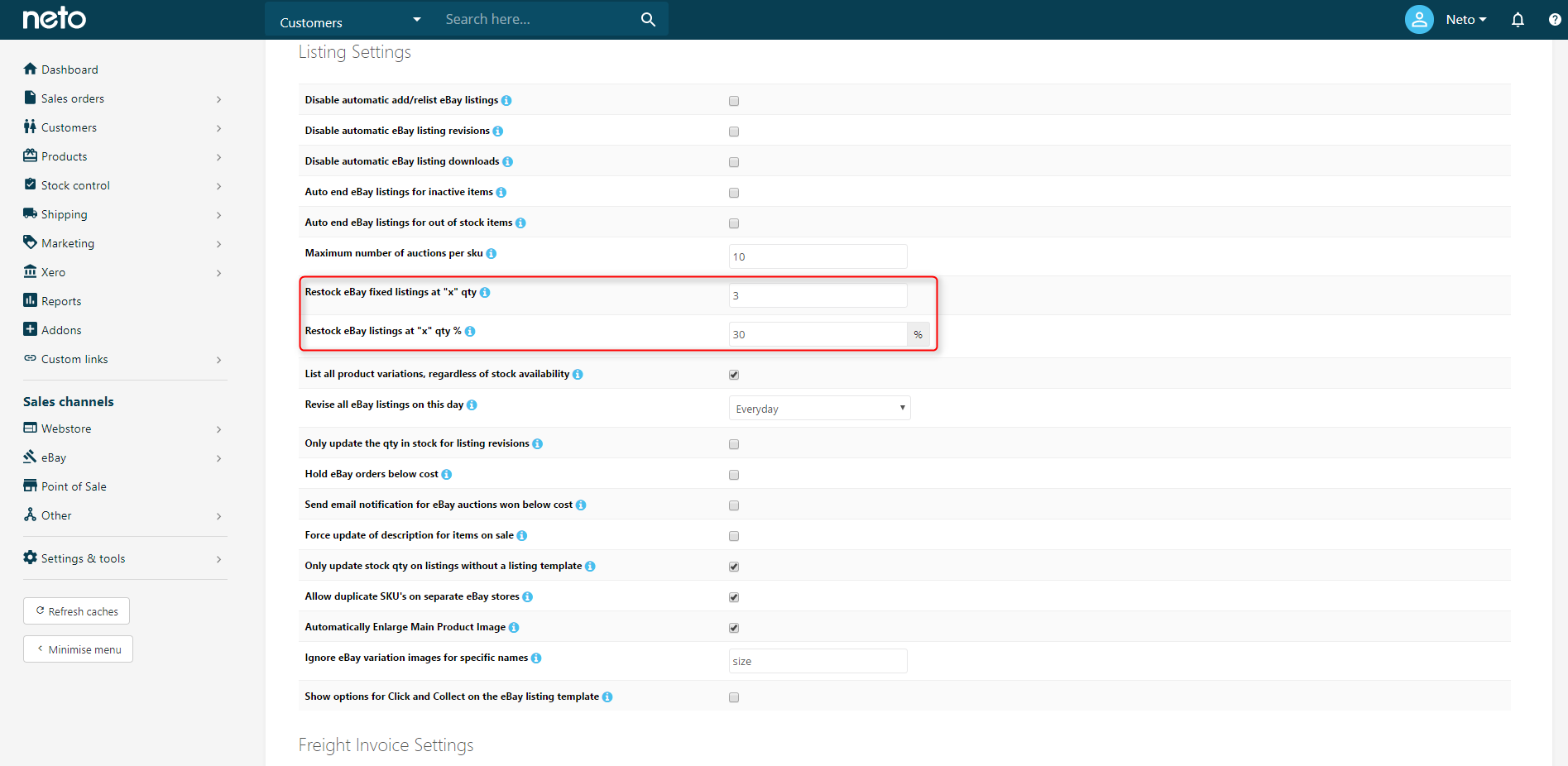The height and width of the screenshot is (766, 1568).
Task: Open Other in Sales channels
Action: [56, 515]
